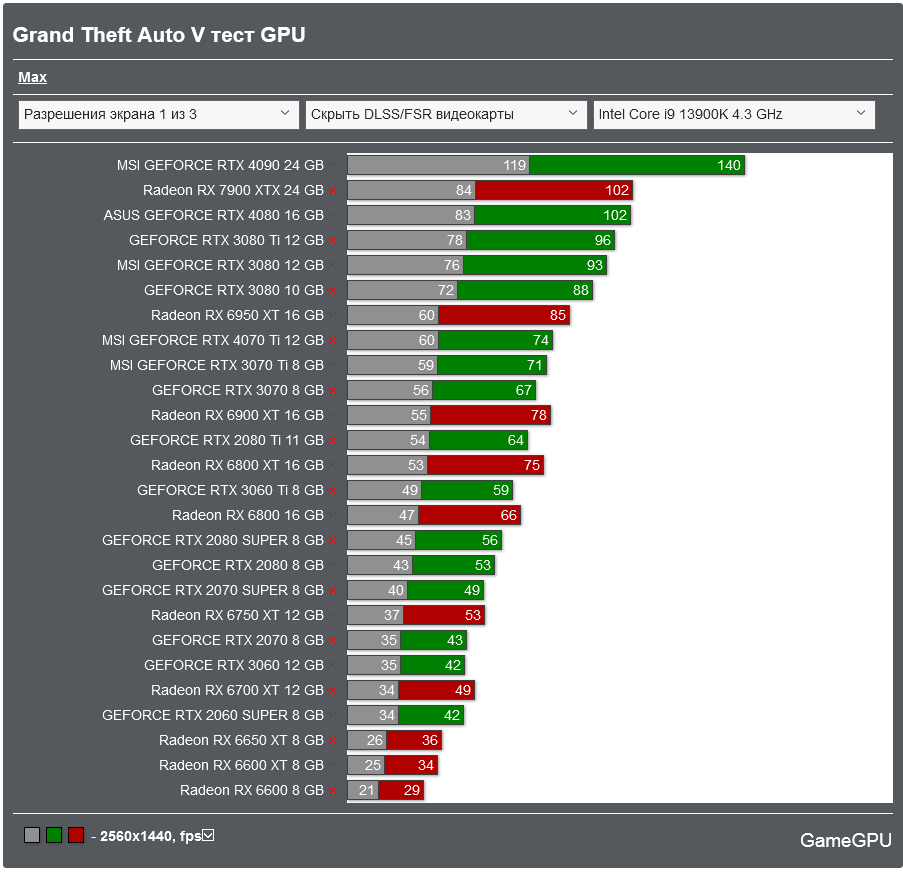Click the RTX 3080 Ti gray bar showing 78
Image resolution: width=903 pixels, height=872 pixels.
click(x=407, y=240)
